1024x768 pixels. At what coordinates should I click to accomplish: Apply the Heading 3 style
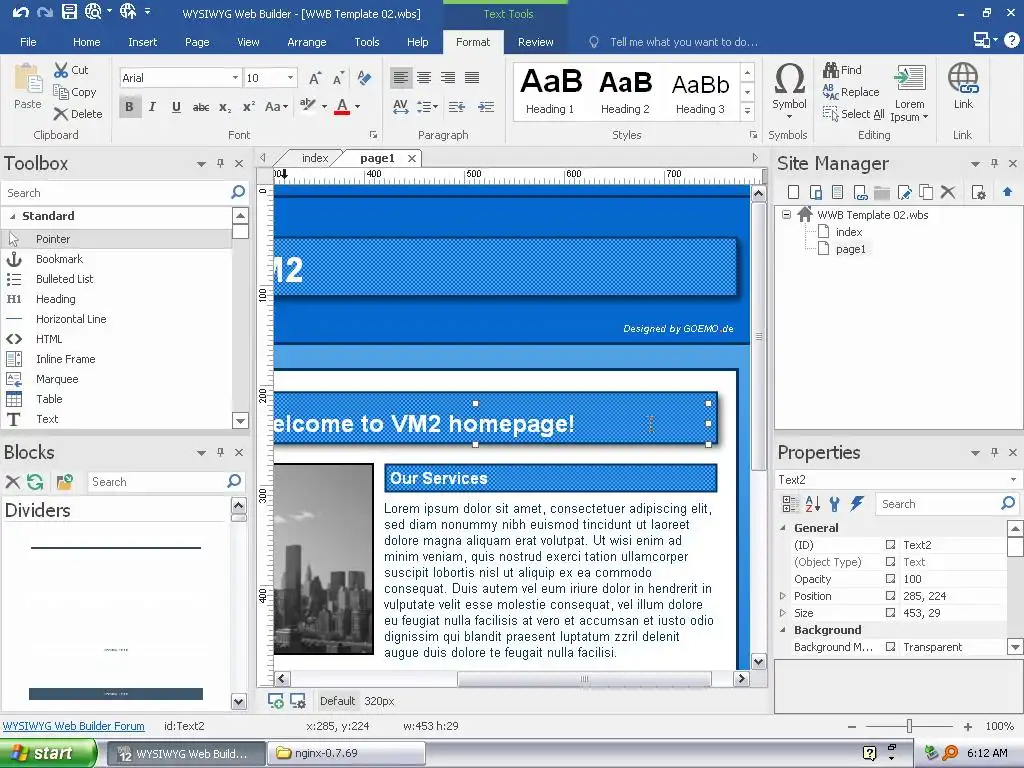pos(700,91)
